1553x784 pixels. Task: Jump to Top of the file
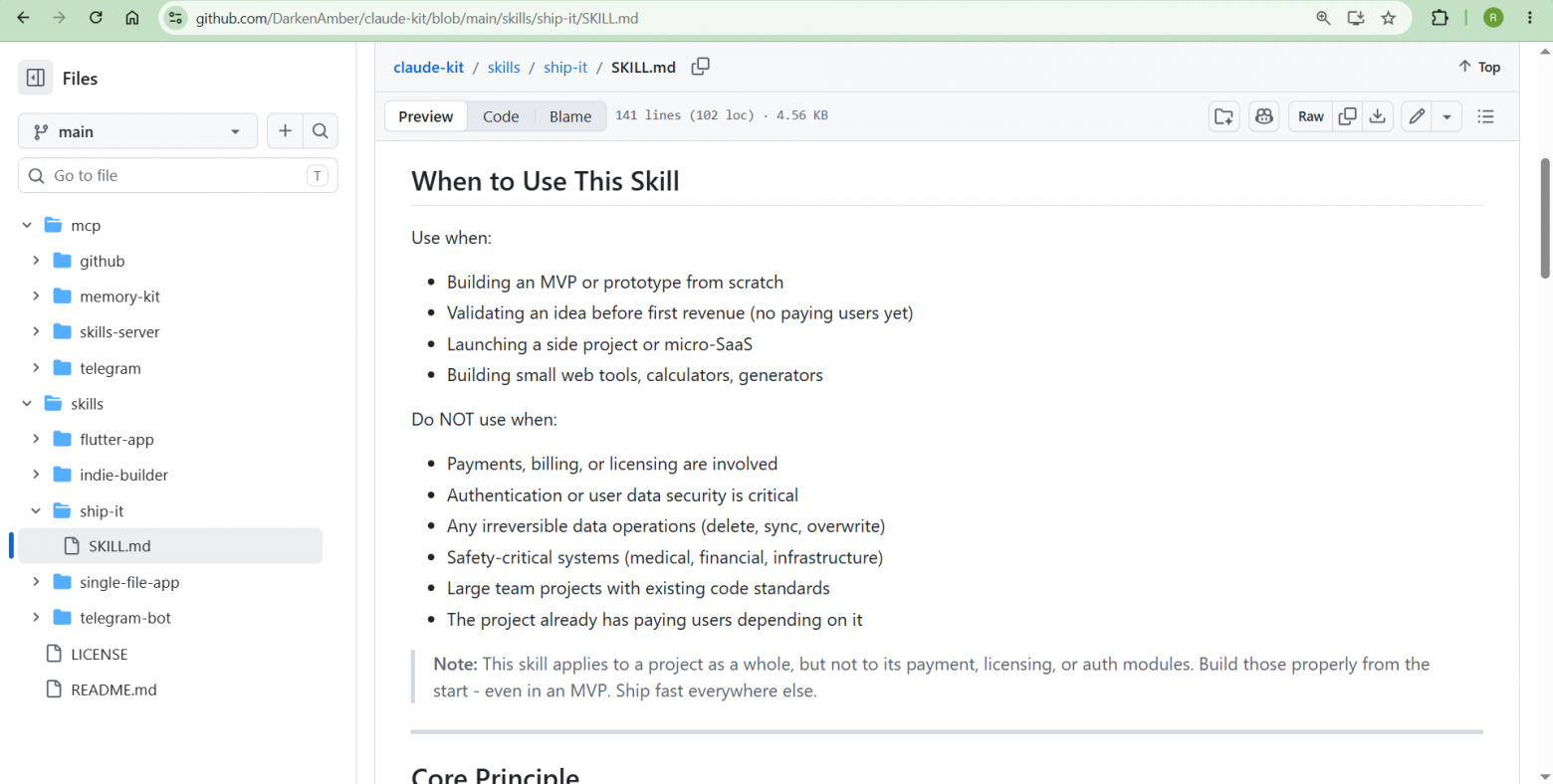click(x=1479, y=67)
